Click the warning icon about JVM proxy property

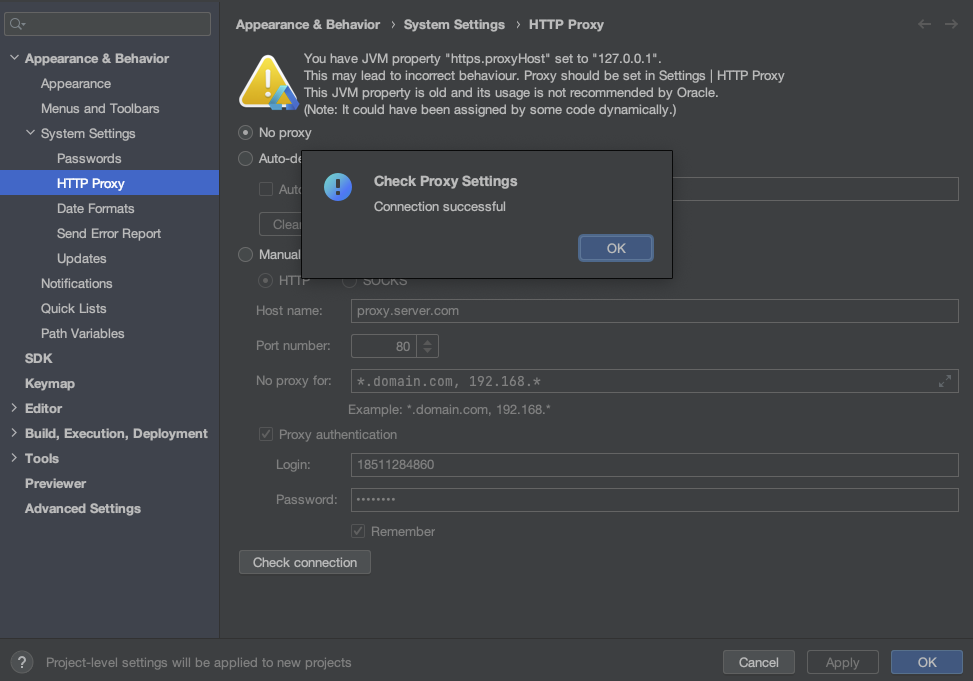[x=266, y=81]
